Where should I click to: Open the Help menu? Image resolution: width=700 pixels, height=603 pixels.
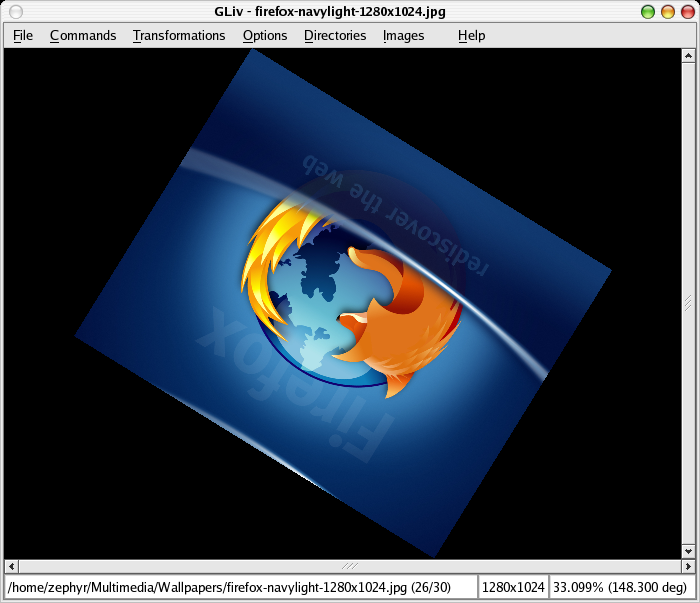point(471,35)
